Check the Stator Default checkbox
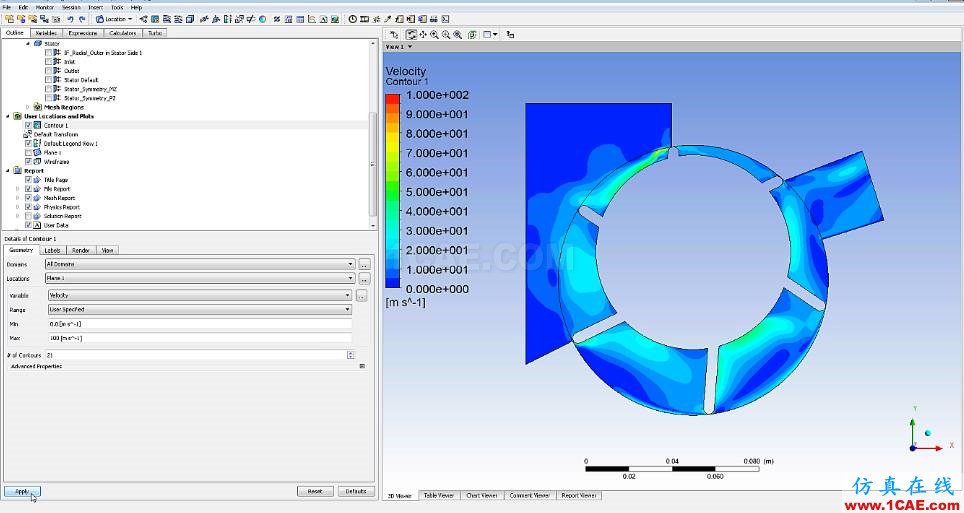The height and width of the screenshot is (513, 964). 49,80
